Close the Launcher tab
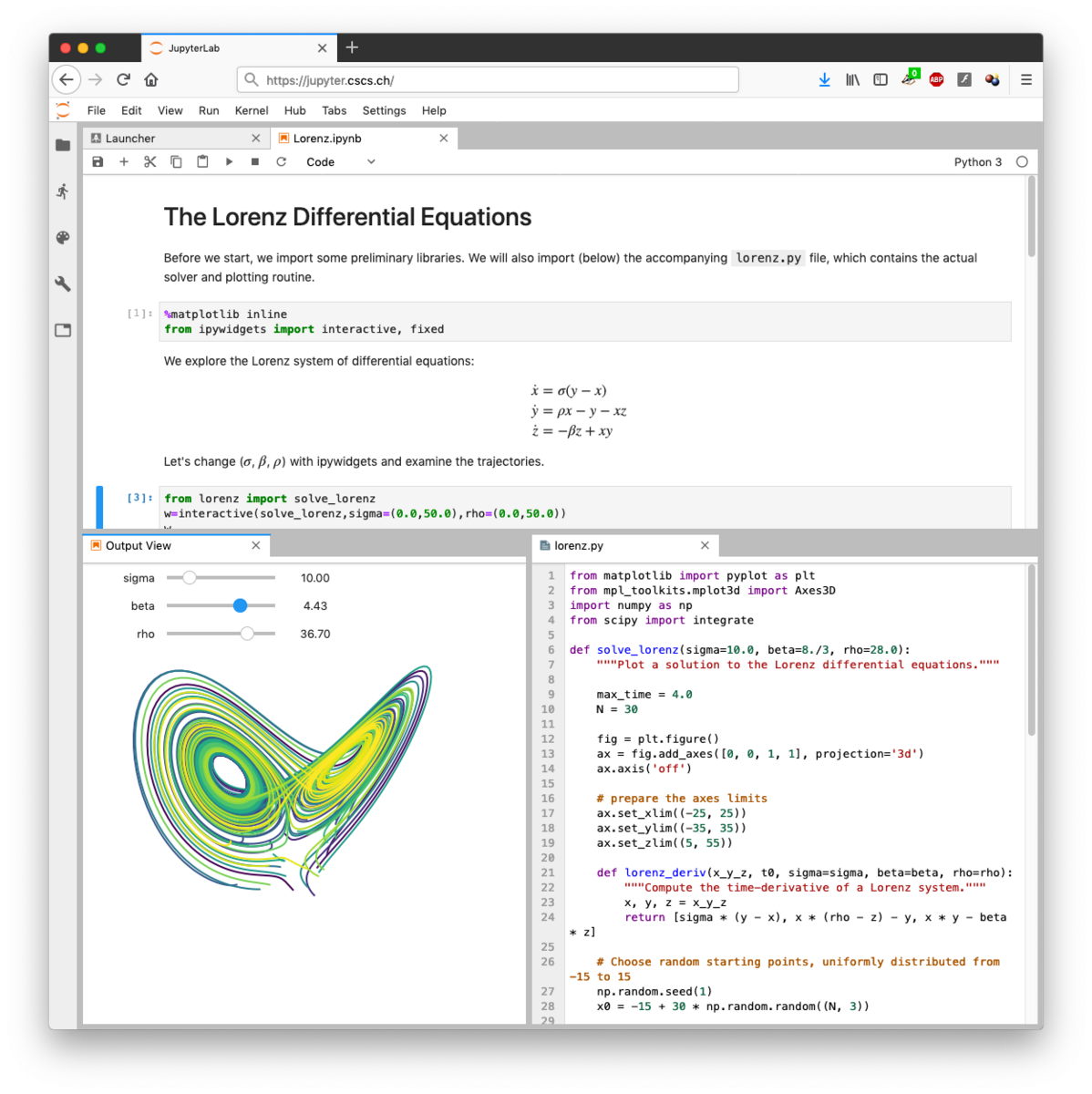Screen dimensions: 1092x1094 (x=256, y=139)
